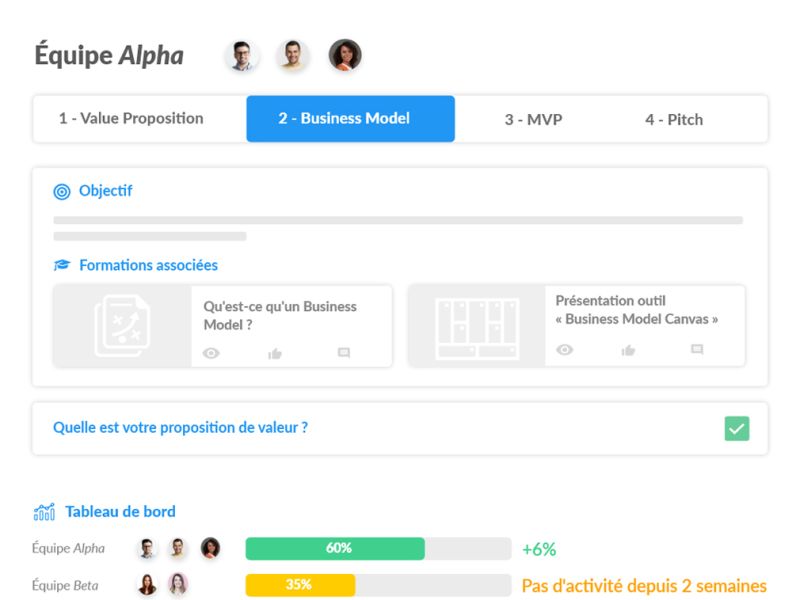This screenshot has width=800, height=600.
Task: Go to the 4 - Pitch tab
Action: [x=674, y=120]
